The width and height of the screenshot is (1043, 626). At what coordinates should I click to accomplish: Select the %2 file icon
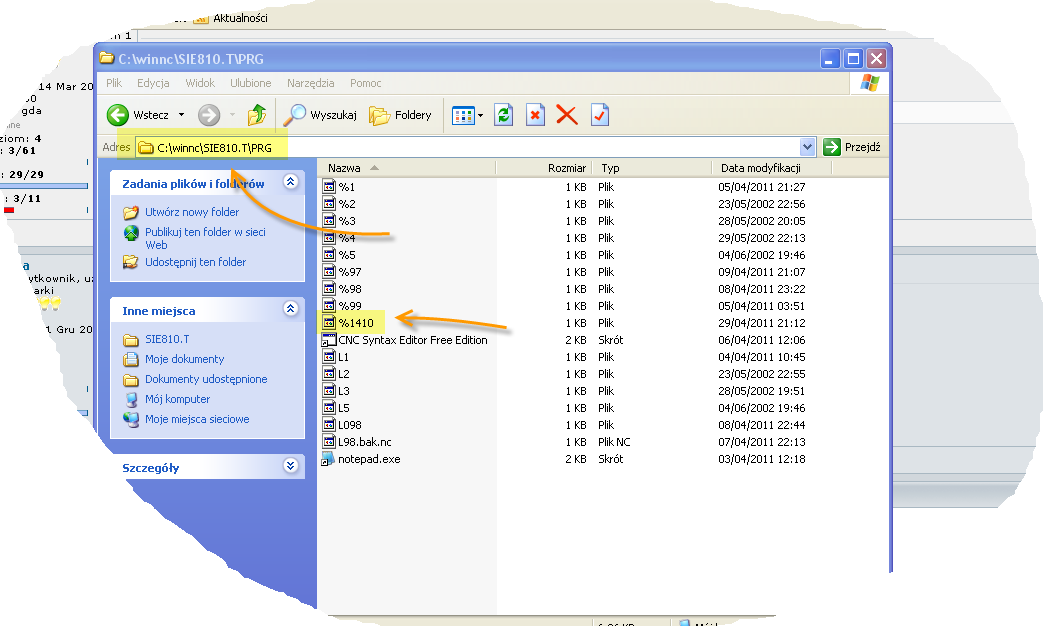click(329, 204)
